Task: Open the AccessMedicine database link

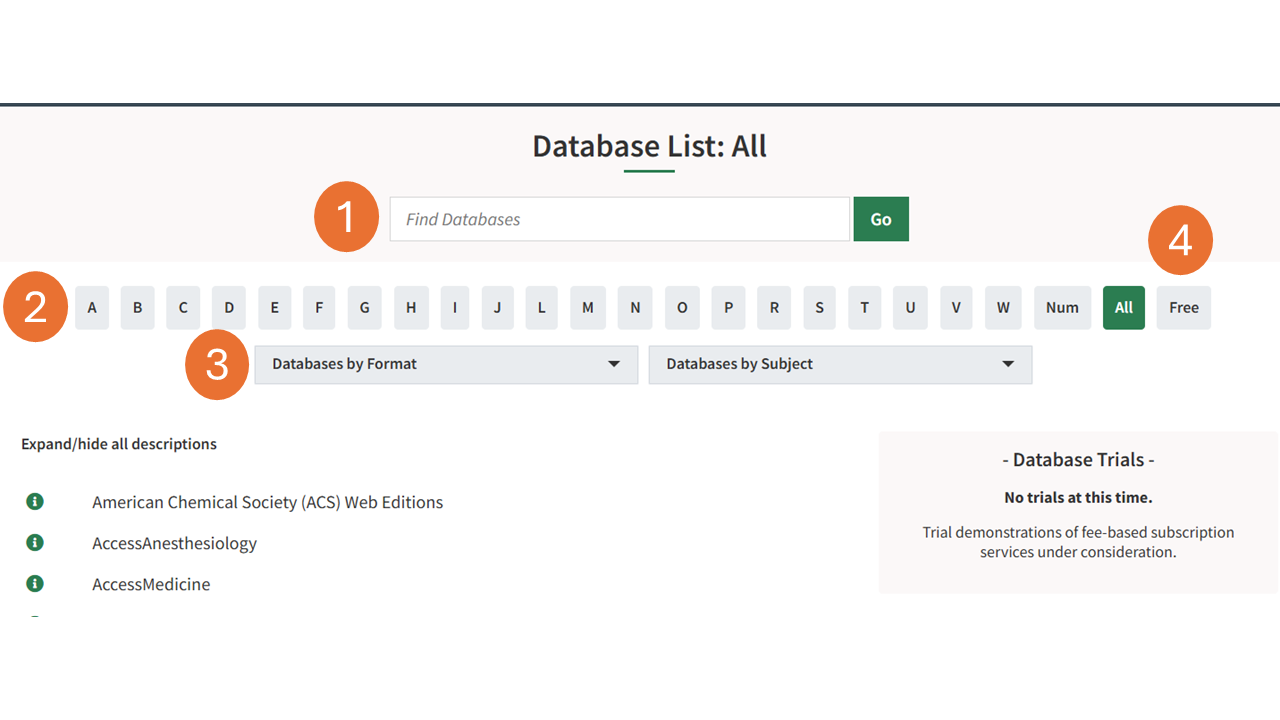Action: pos(151,584)
